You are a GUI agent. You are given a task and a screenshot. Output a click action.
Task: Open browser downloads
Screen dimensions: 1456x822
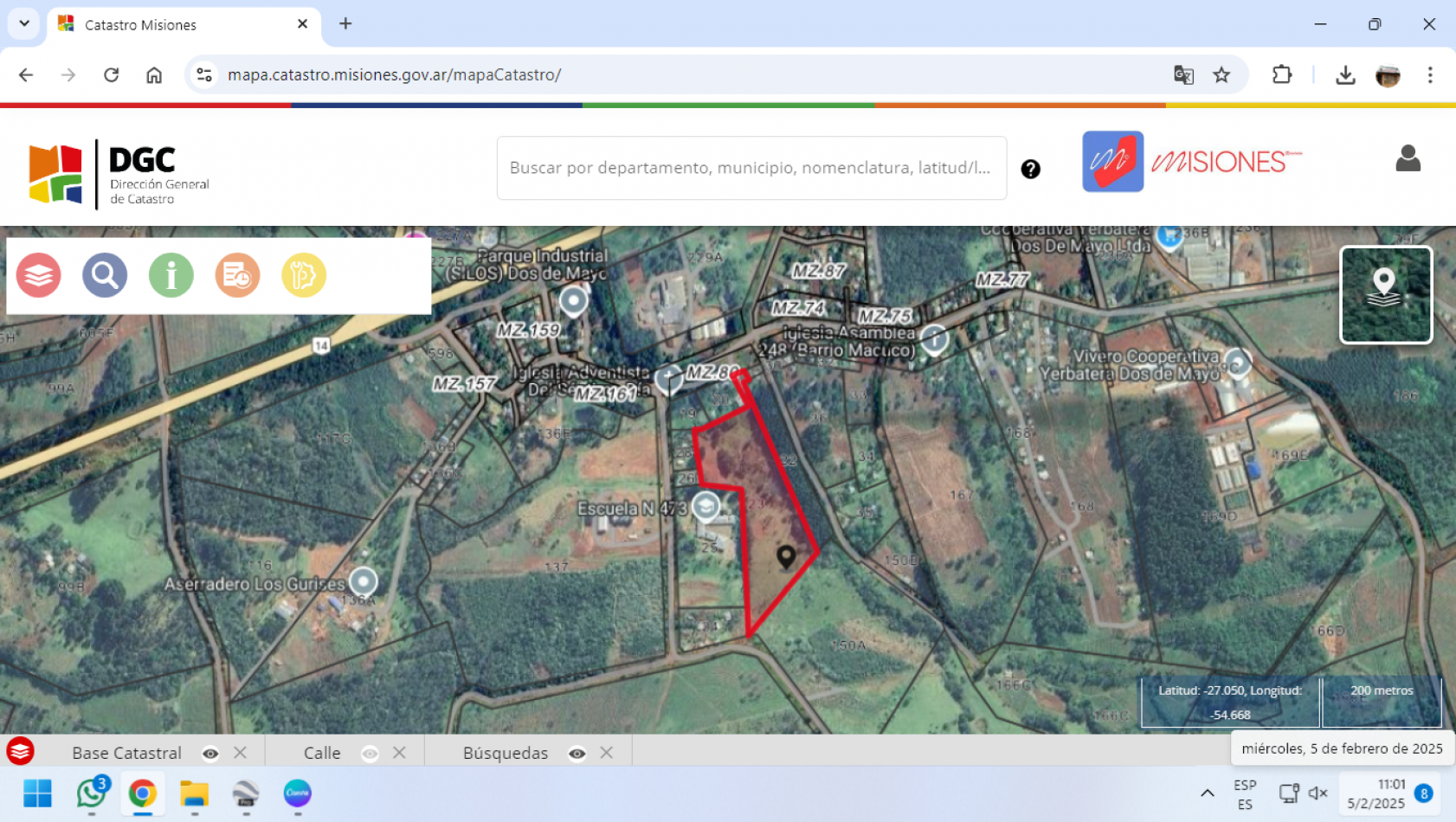pos(1345,75)
